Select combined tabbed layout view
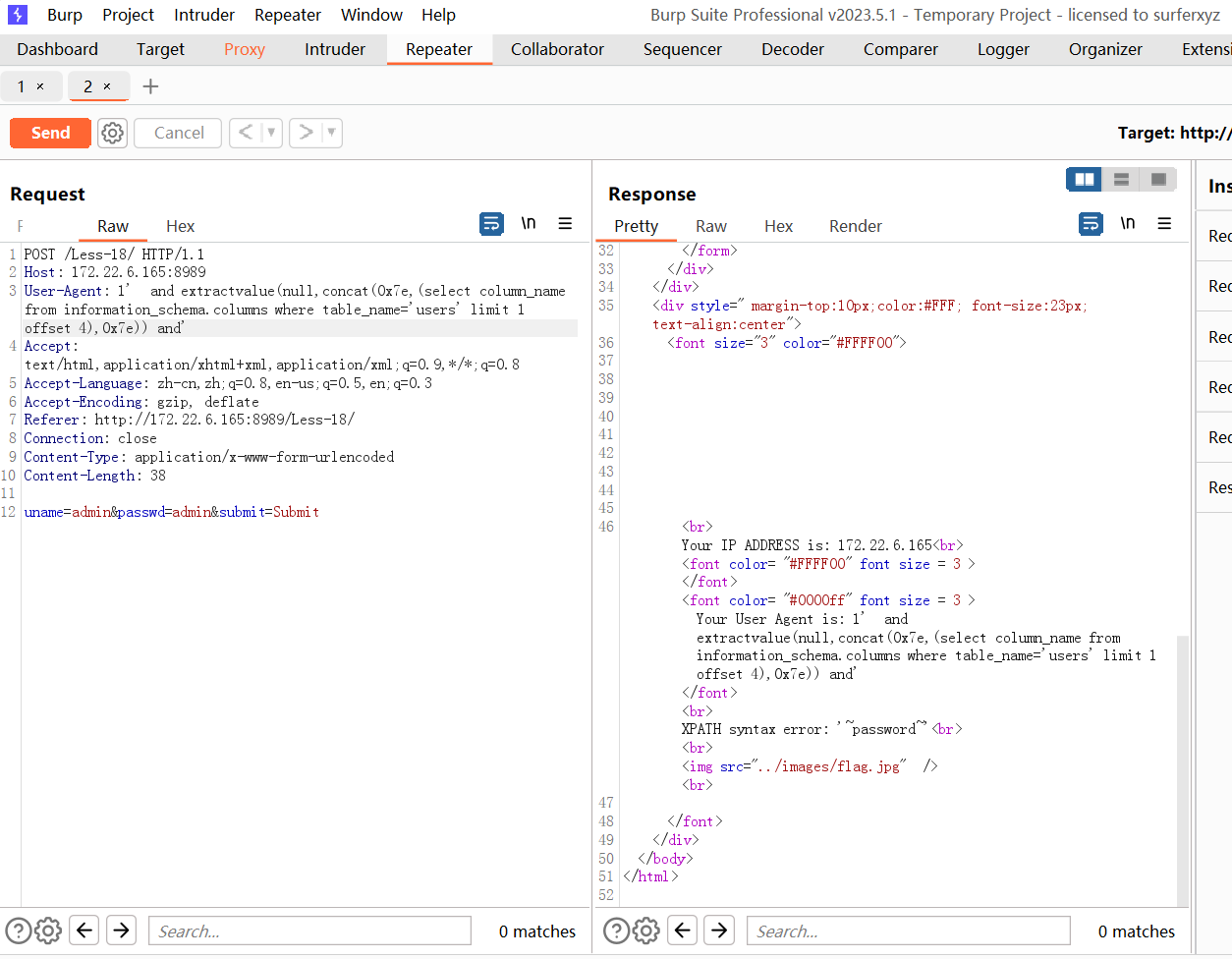The height and width of the screenshot is (959, 1232). tap(1158, 179)
